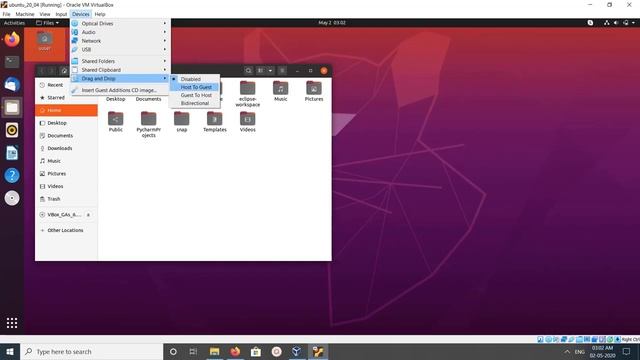The width and height of the screenshot is (640, 360).
Task: Select Downloads in Files sidebar
Action: [66, 148]
